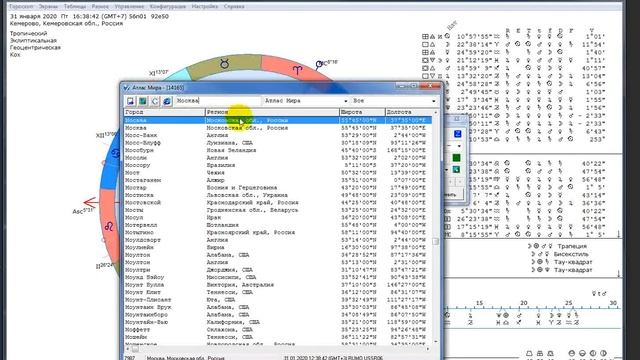
Task: Select the Гродненская обл., Беларусь row
Action: click(278, 210)
